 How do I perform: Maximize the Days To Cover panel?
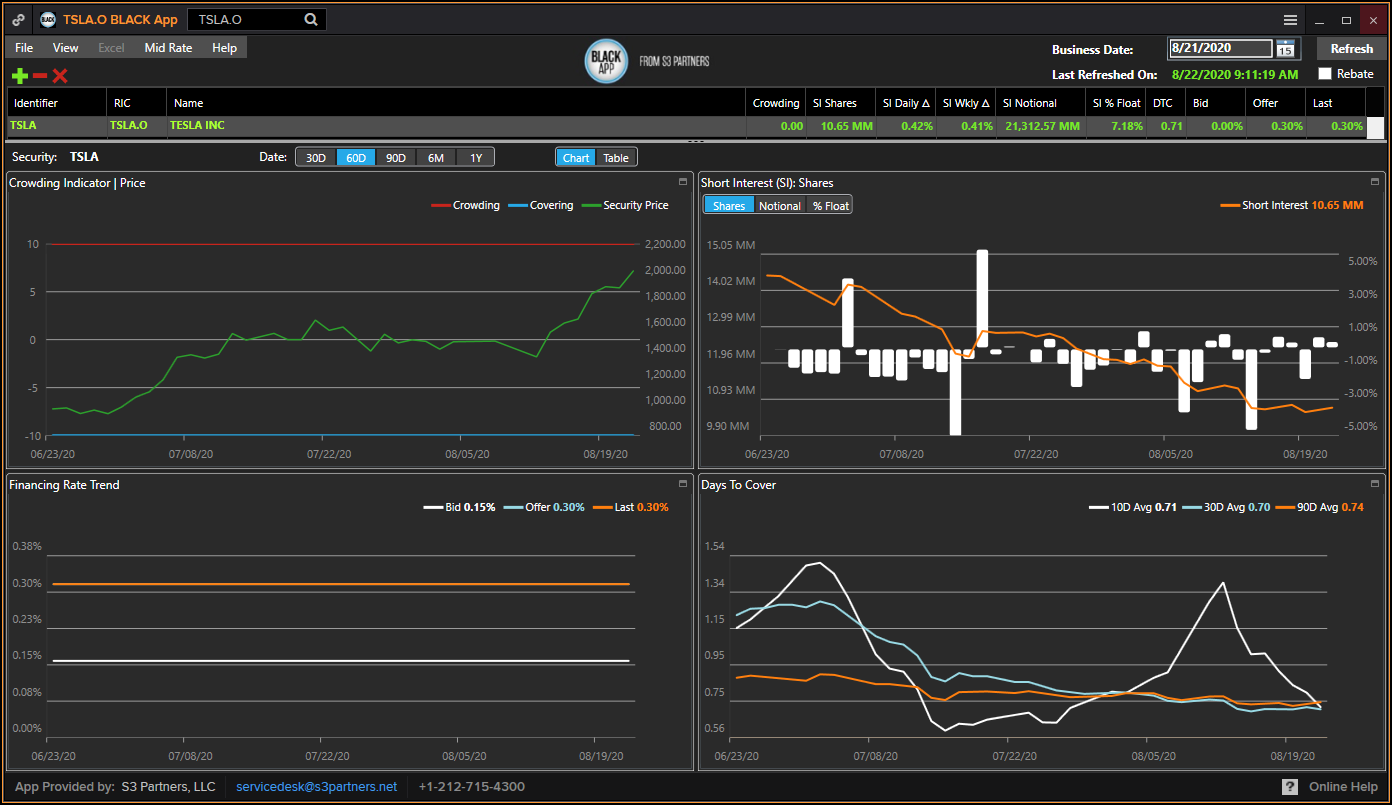1375,484
